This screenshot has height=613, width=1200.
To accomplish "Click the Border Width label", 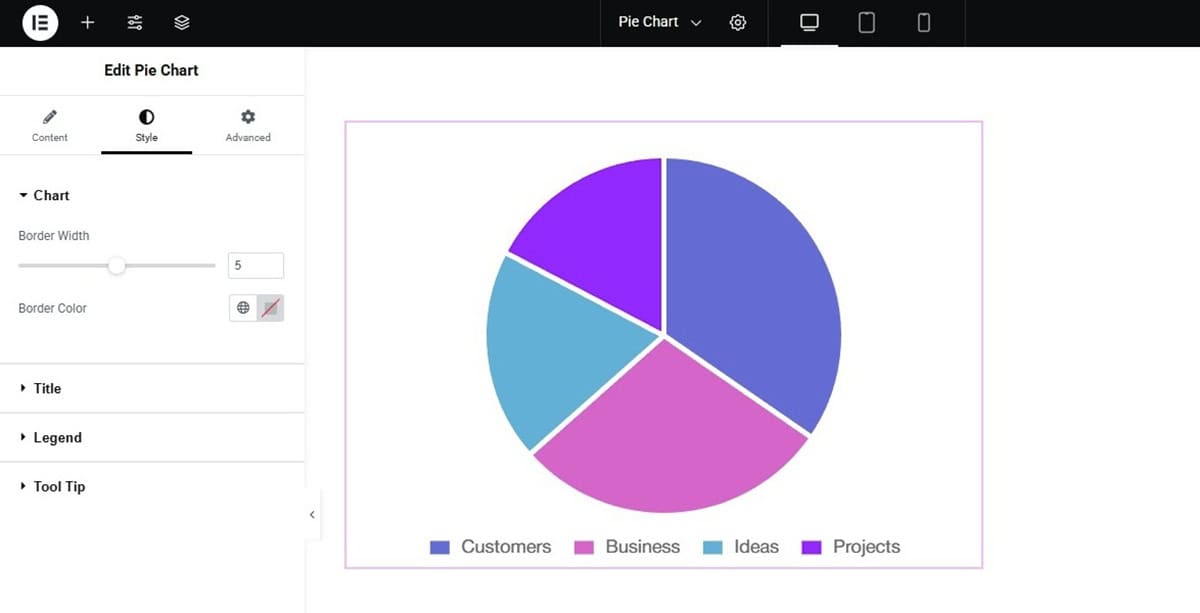I will click(x=54, y=235).
